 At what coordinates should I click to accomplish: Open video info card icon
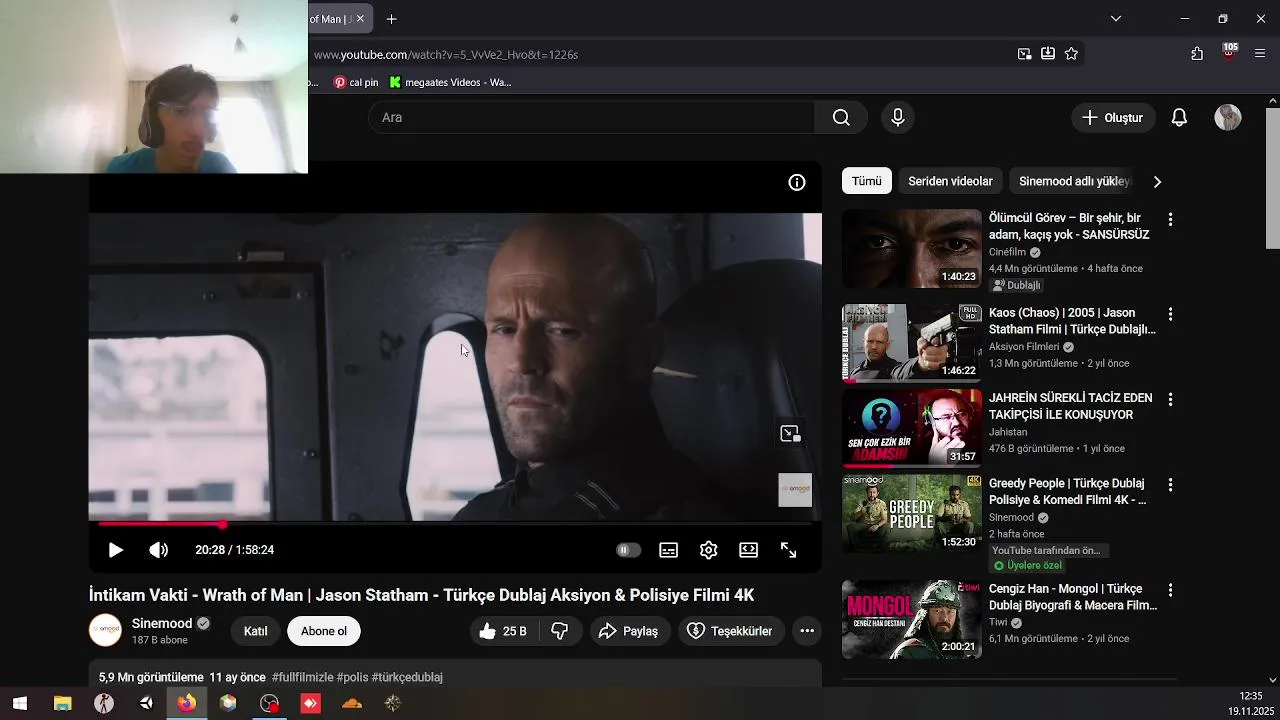[x=797, y=182]
